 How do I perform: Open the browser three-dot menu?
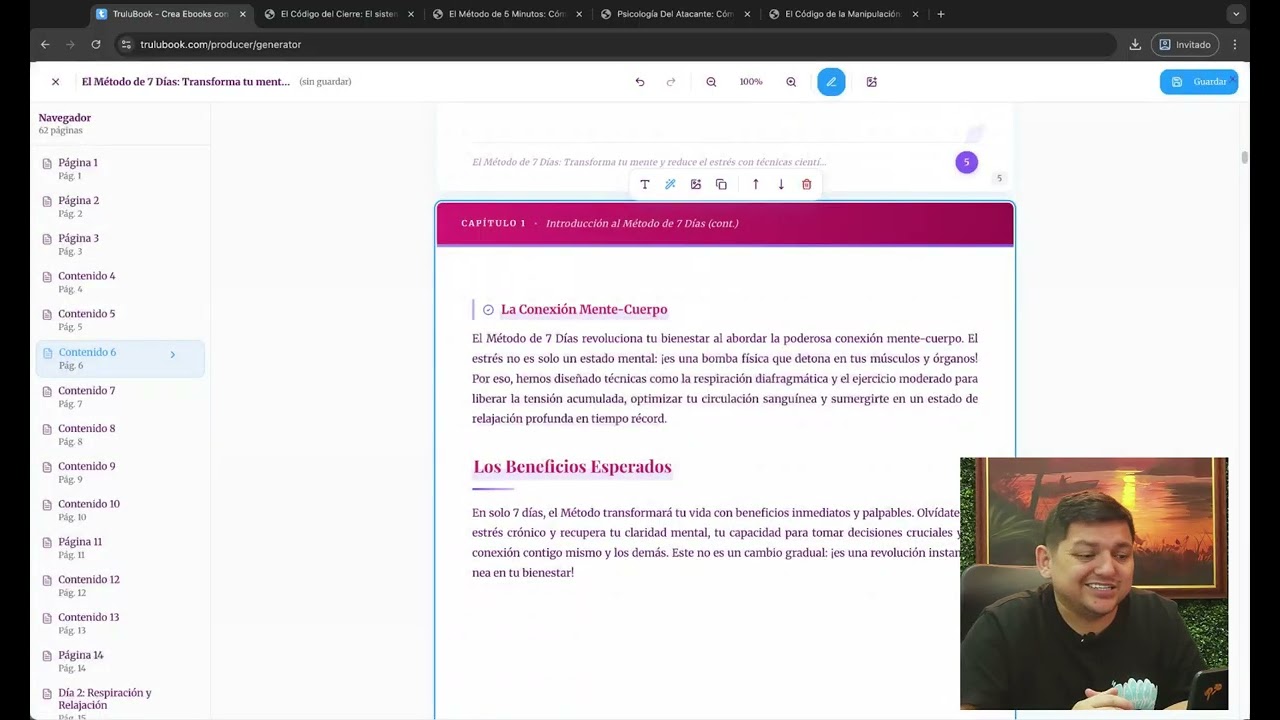pos(1235,44)
